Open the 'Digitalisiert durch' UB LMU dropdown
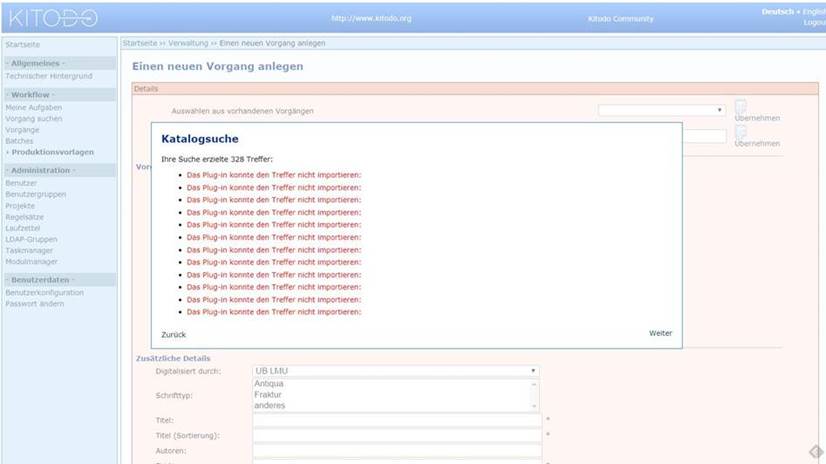826x464 pixels. (395, 371)
